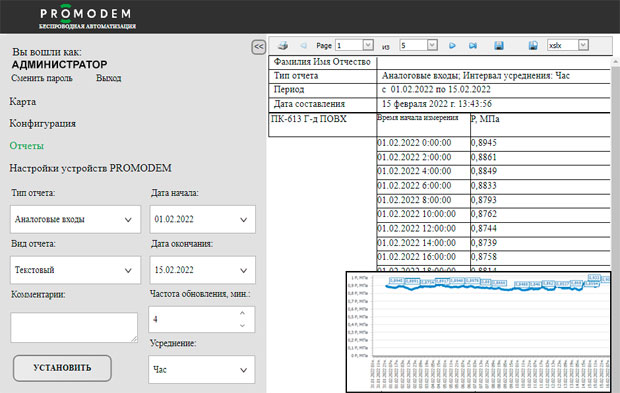Click the value 0,8762
Viewport: 620px width, 393px height.
(x=484, y=214)
